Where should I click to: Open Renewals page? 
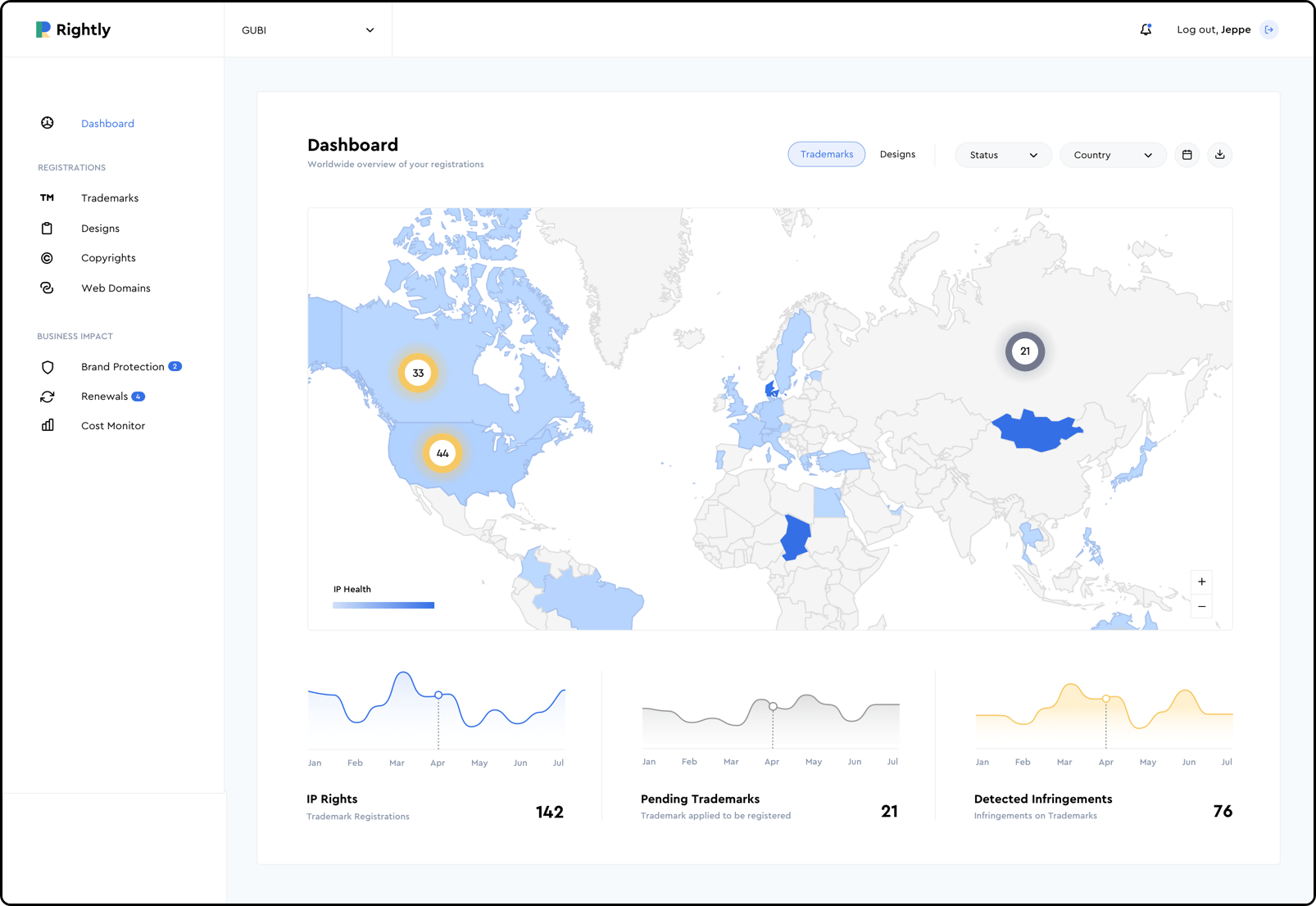point(104,396)
